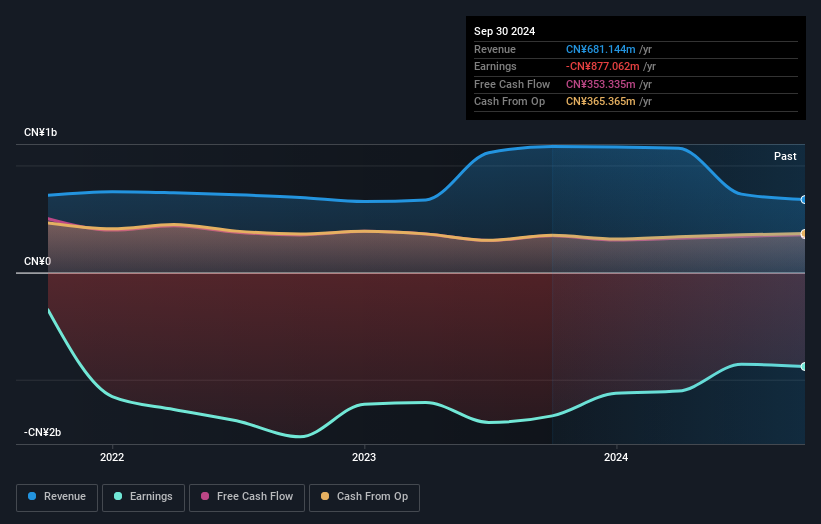Click the blue Revenue legend dot
The width and height of the screenshot is (821, 524).
click(32, 496)
